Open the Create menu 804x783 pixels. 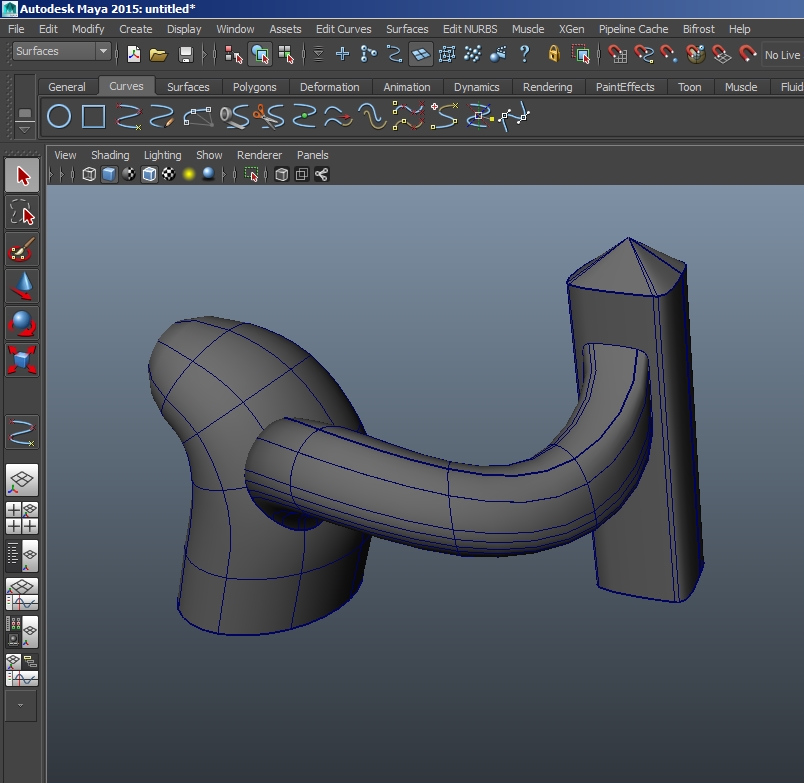coord(135,29)
